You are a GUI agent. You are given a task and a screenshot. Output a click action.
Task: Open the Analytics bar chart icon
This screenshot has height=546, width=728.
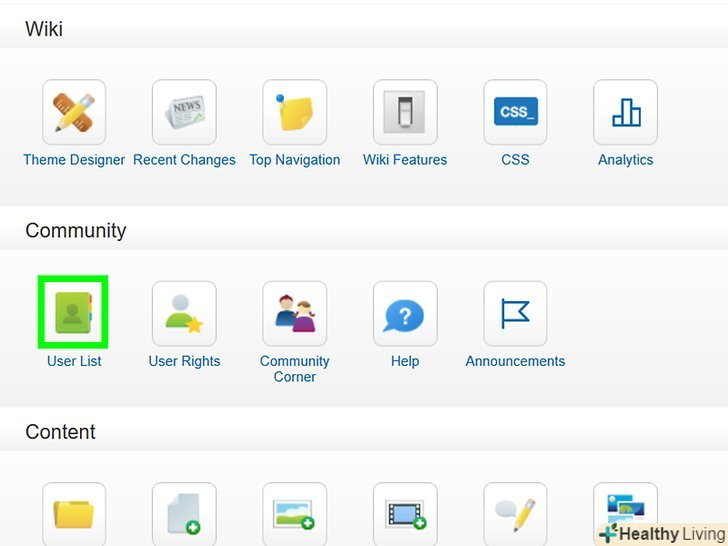click(625, 112)
